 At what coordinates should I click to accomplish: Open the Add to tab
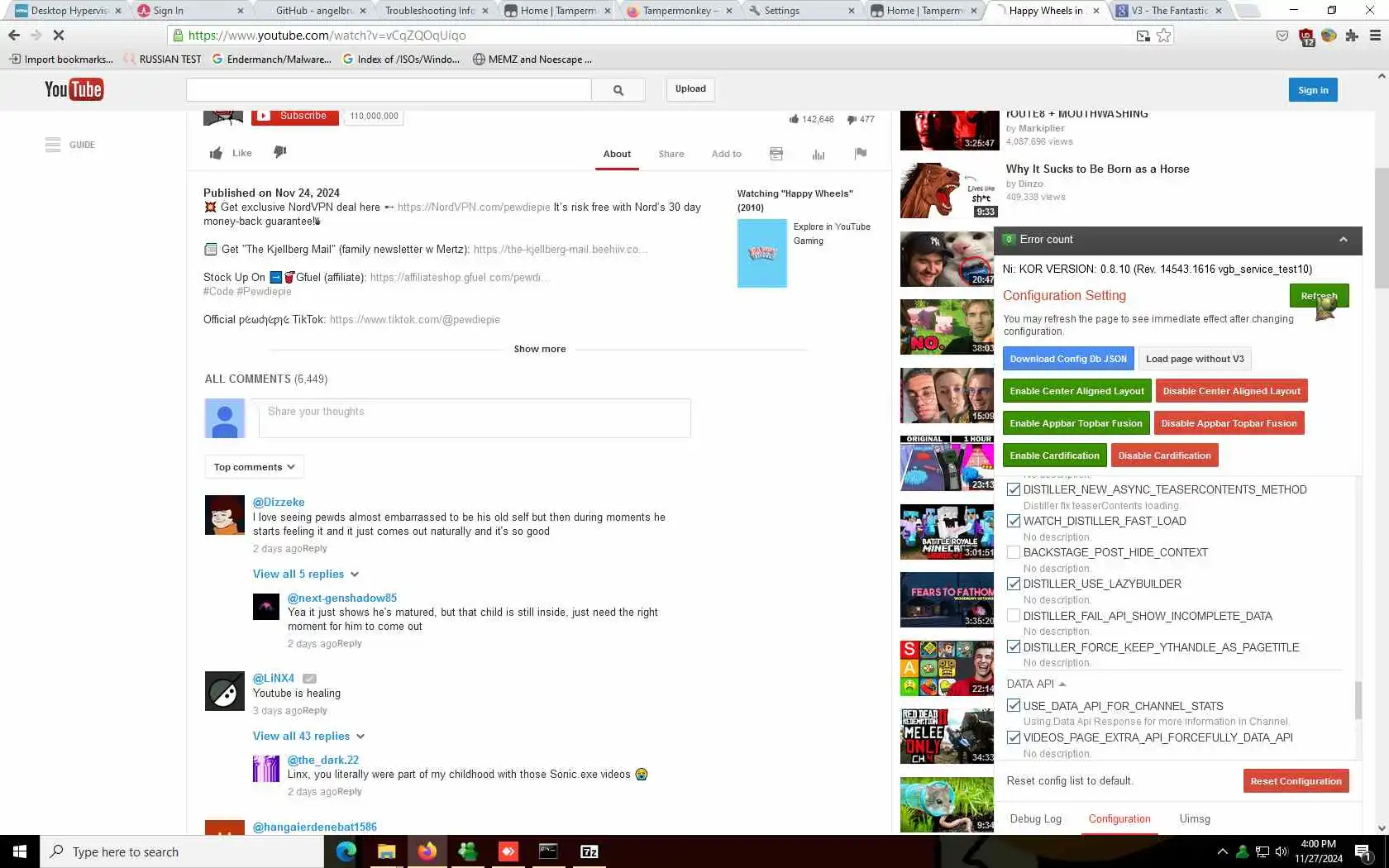pos(727,155)
